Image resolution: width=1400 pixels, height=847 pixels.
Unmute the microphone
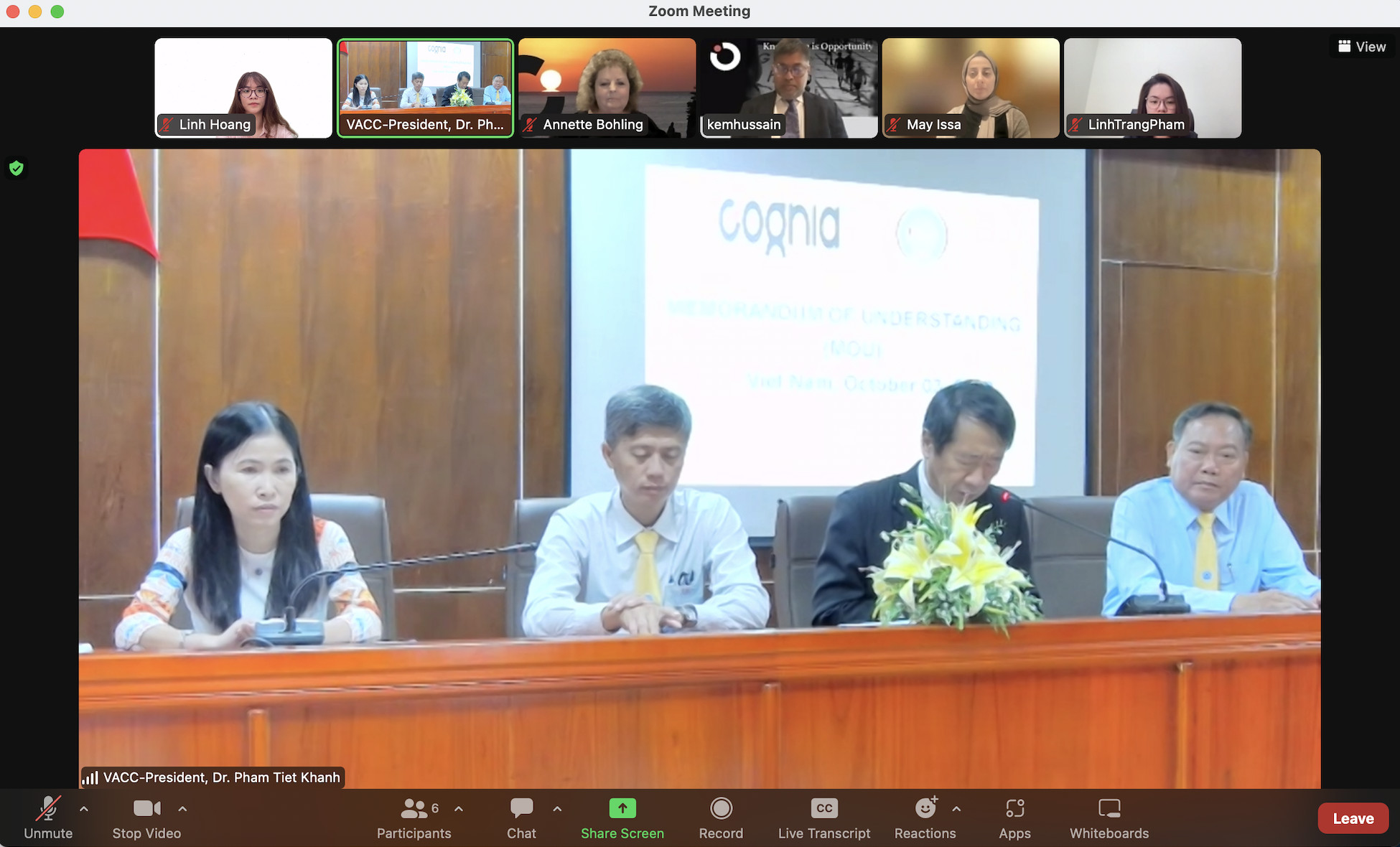click(x=48, y=816)
